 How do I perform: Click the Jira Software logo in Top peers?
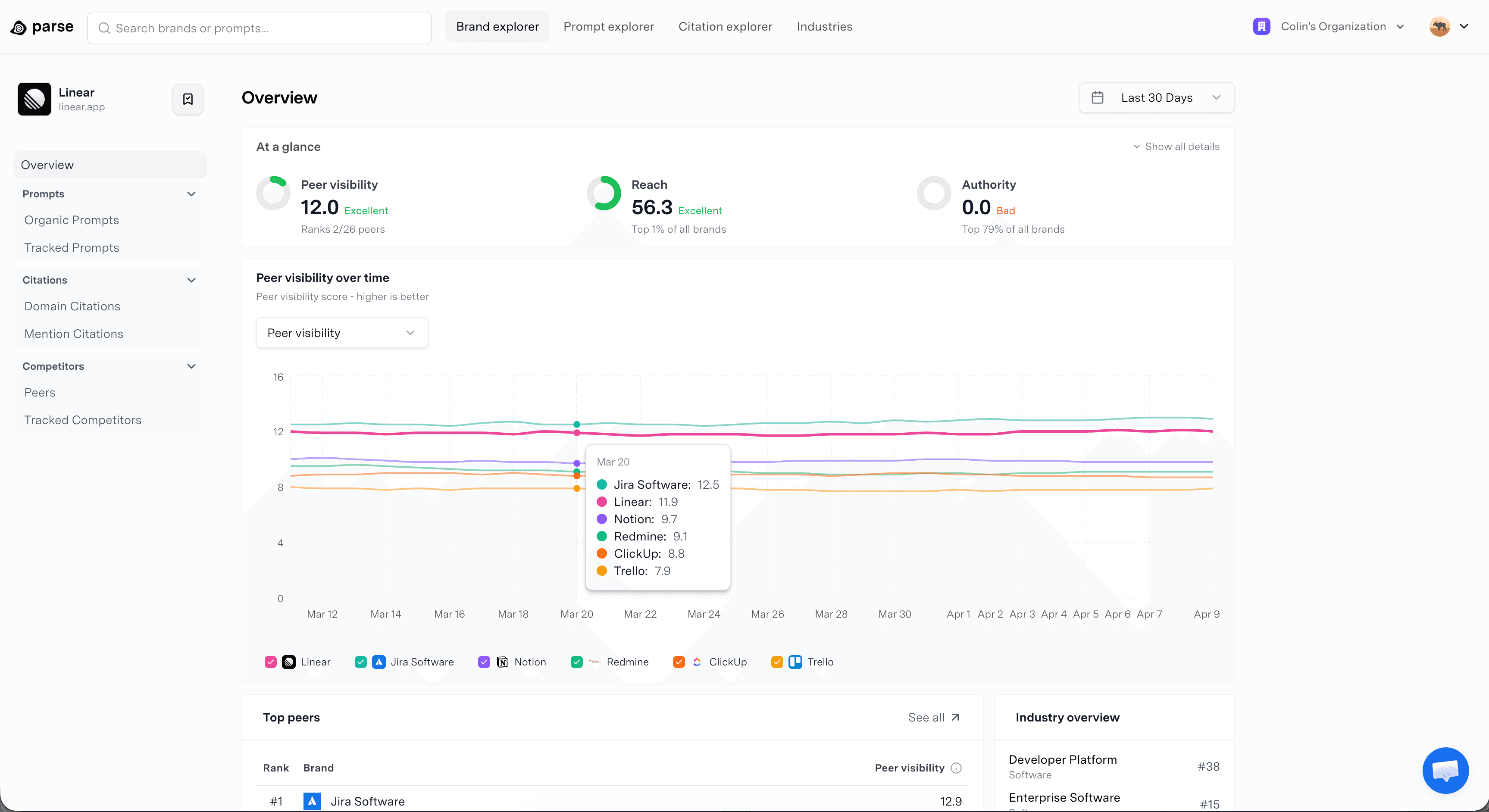(312, 800)
